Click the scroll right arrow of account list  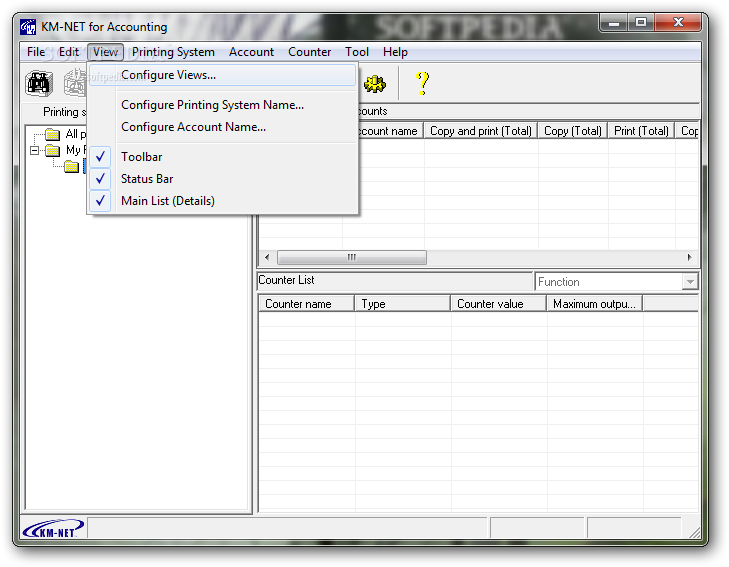tap(689, 257)
